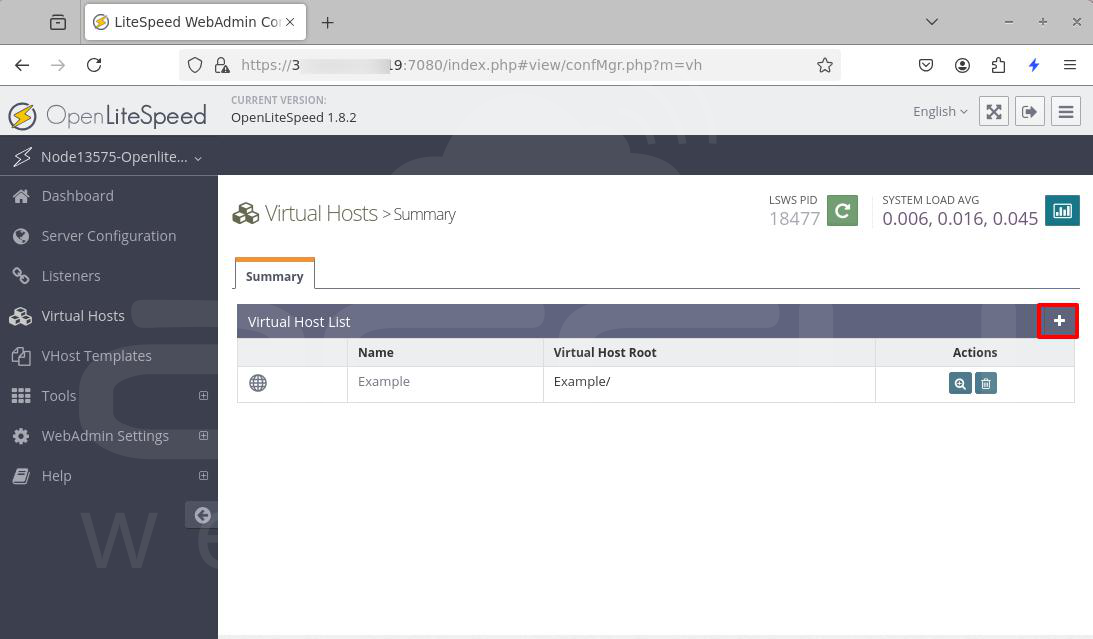Viewport: 1093px width, 639px height.
Task: Focus the browser address bar
Action: point(509,66)
